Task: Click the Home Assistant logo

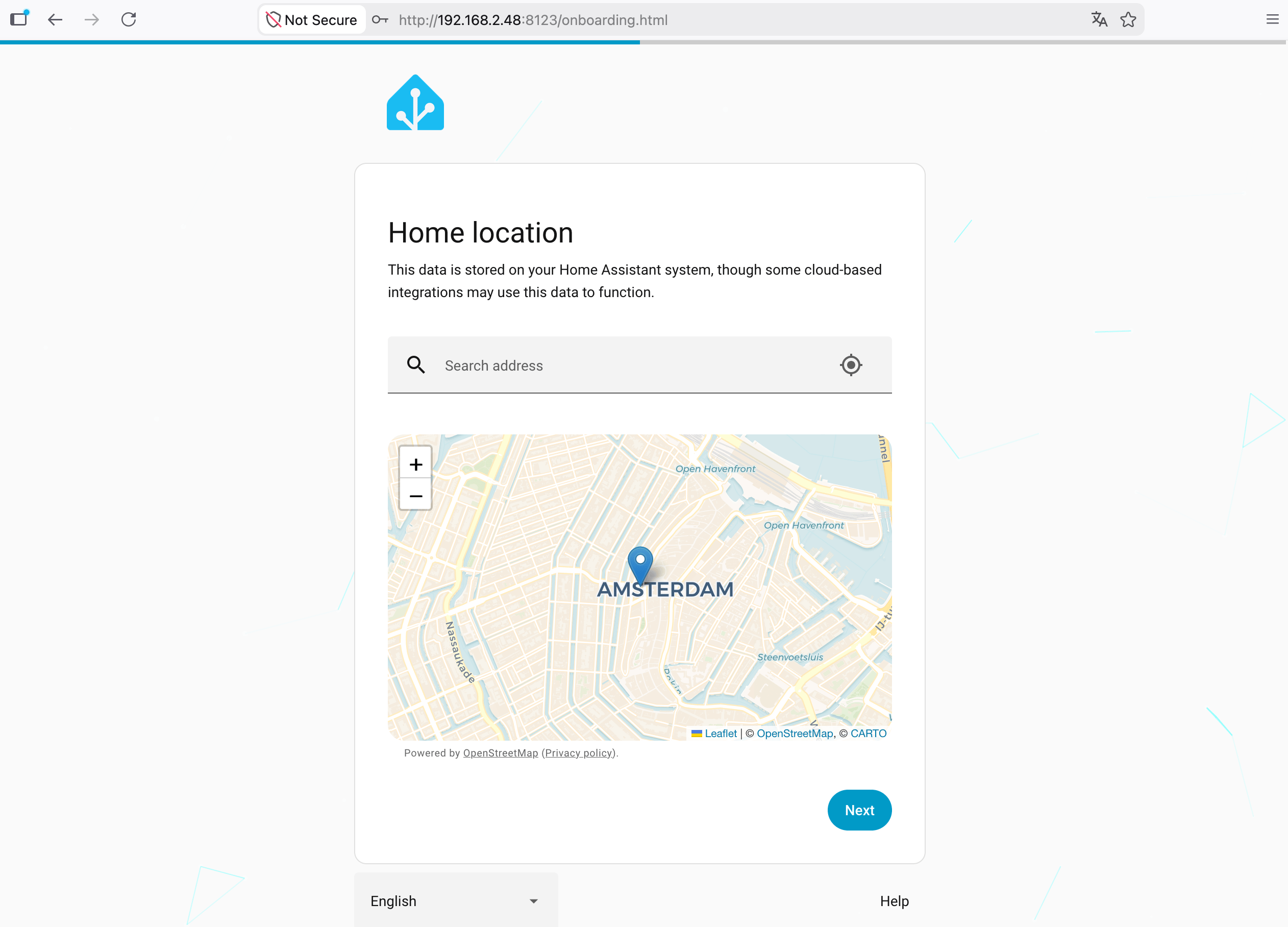Action: pyautogui.click(x=415, y=102)
